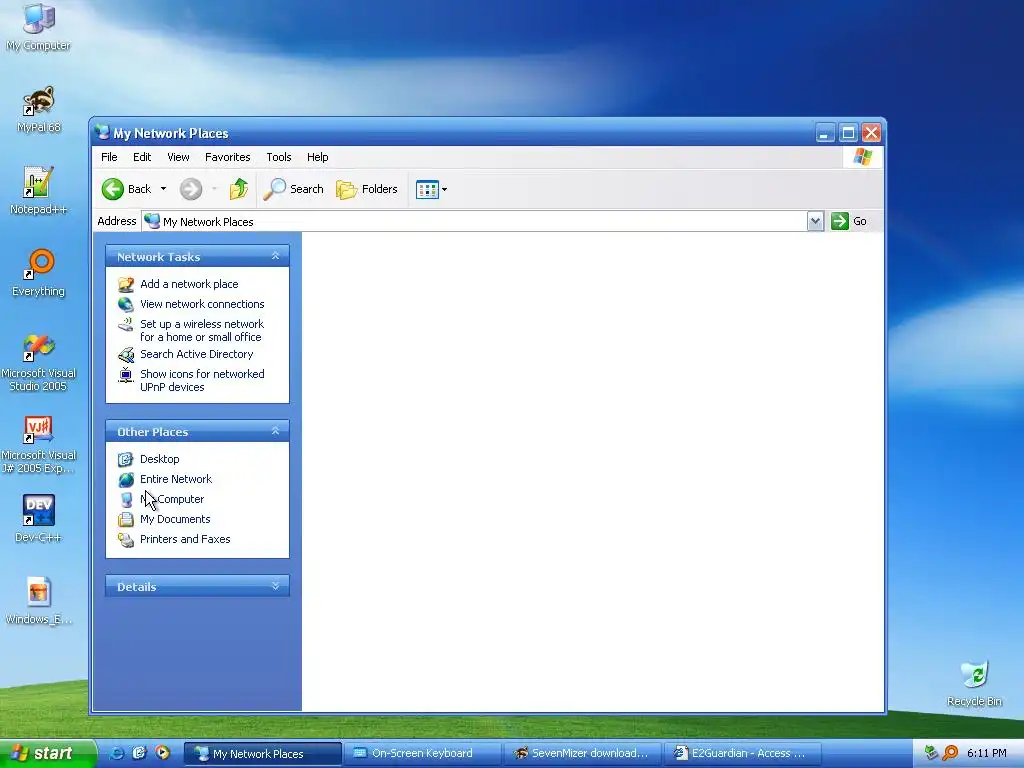Viewport: 1024px width, 768px height.
Task: Select the MyPal 68 desktop shortcut
Action: 39,110
